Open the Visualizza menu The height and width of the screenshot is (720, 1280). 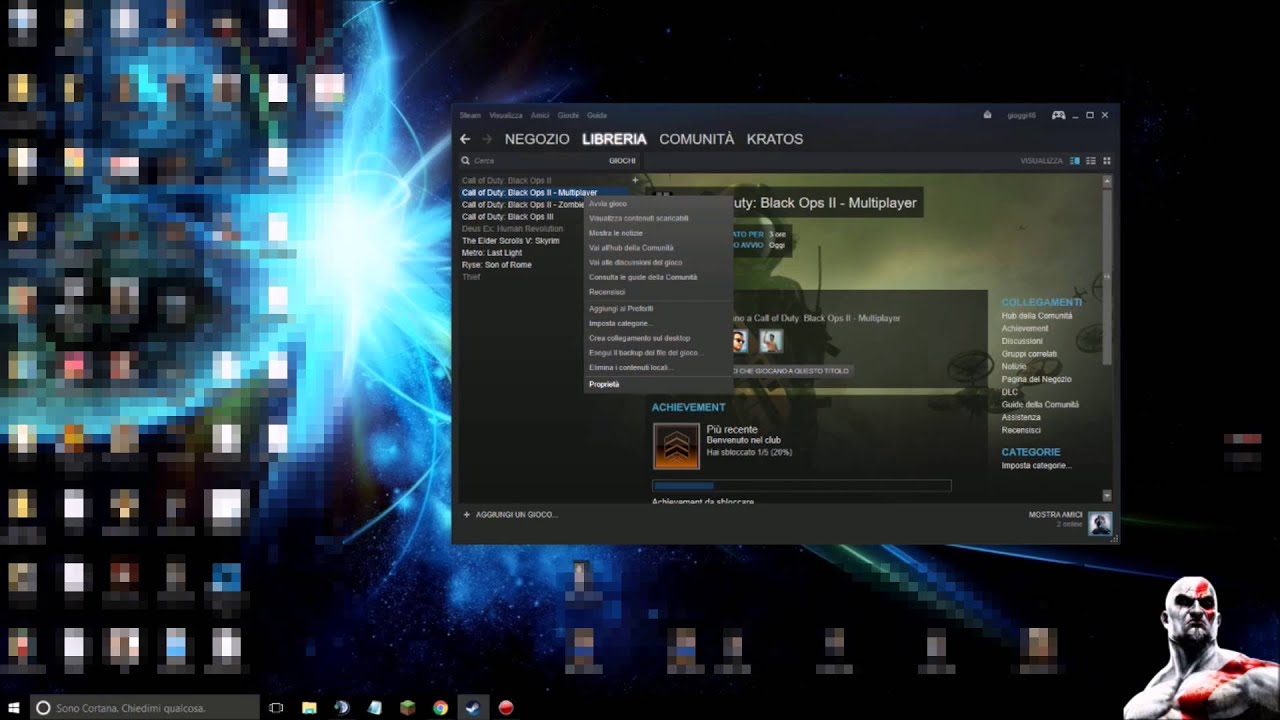tap(506, 115)
